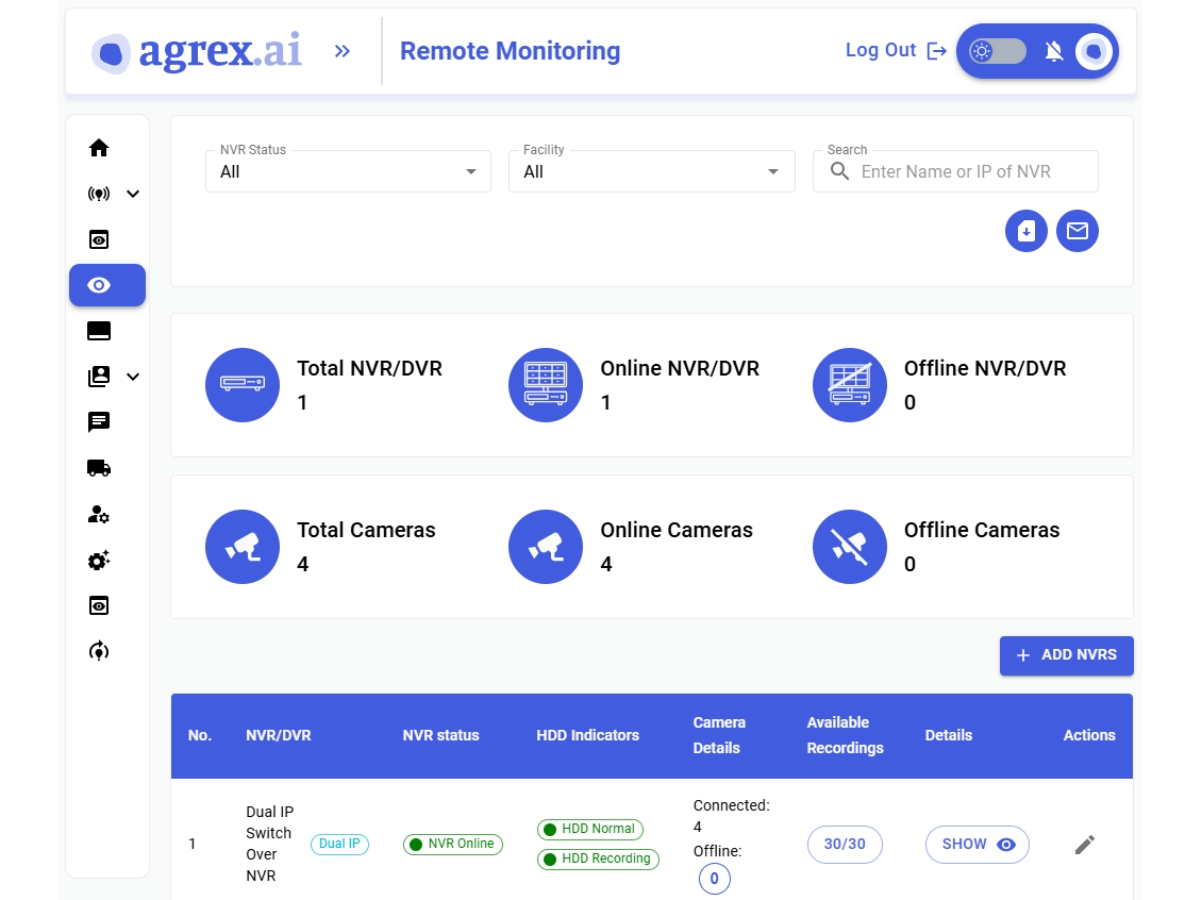Open the delivery truck sidebar icon
1200x900 pixels.
(98, 468)
